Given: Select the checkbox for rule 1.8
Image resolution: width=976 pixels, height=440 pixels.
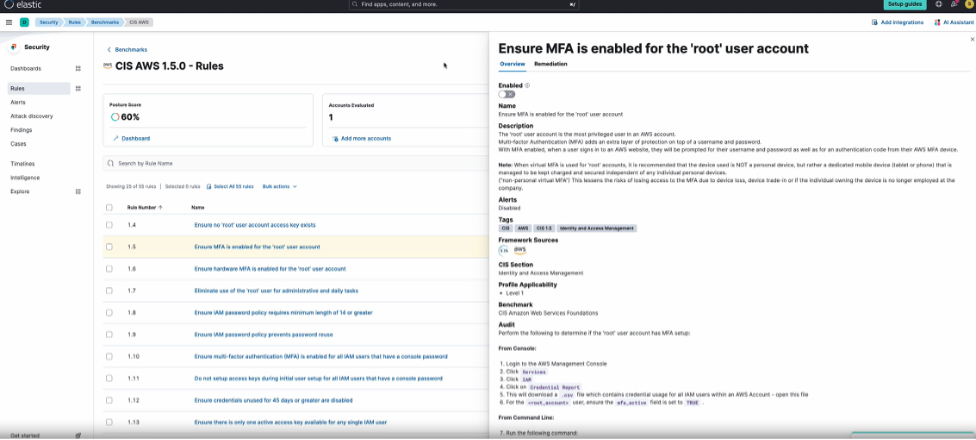Looking at the screenshot, I should (110, 312).
